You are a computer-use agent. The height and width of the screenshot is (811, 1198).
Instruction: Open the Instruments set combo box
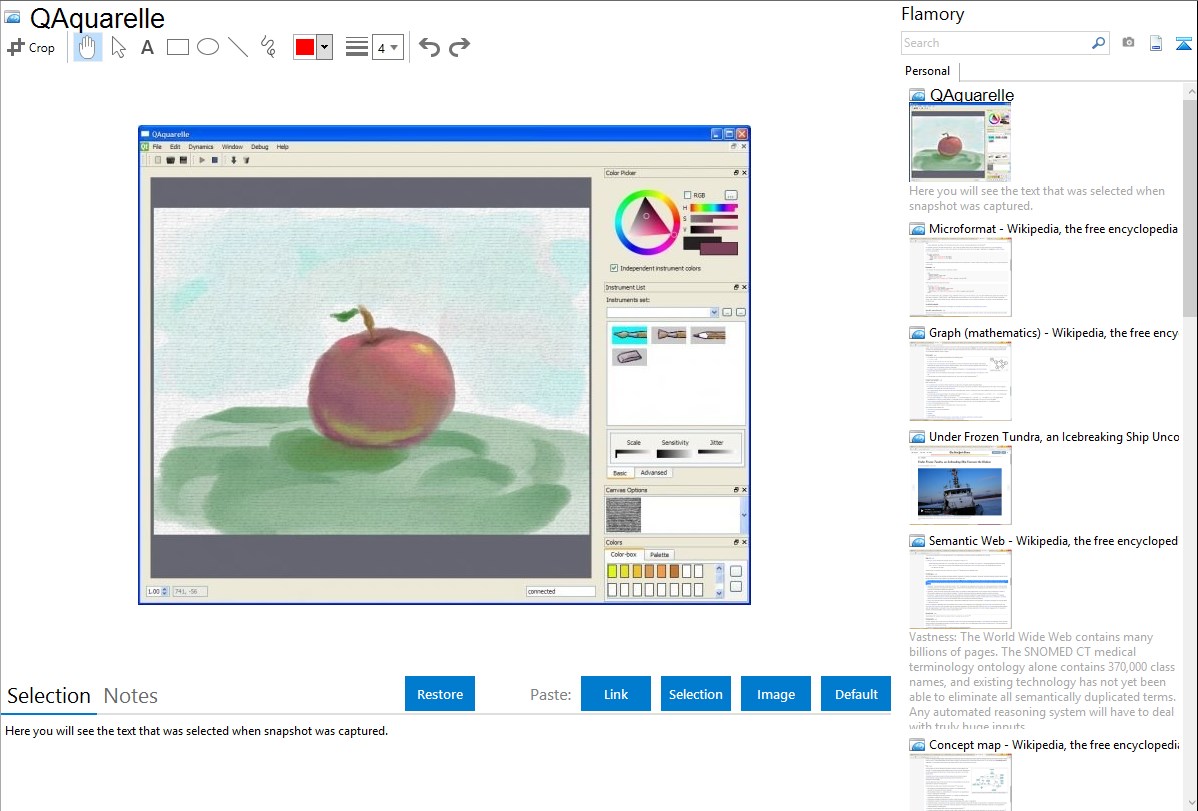coord(662,312)
